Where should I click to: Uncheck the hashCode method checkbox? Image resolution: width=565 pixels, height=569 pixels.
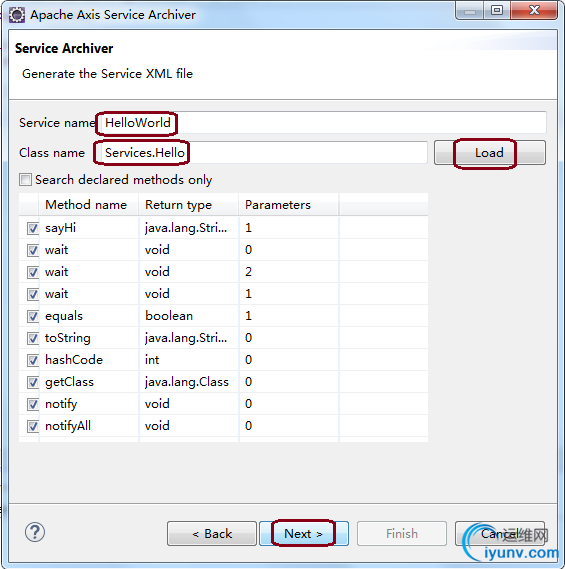(x=33, y=360)
